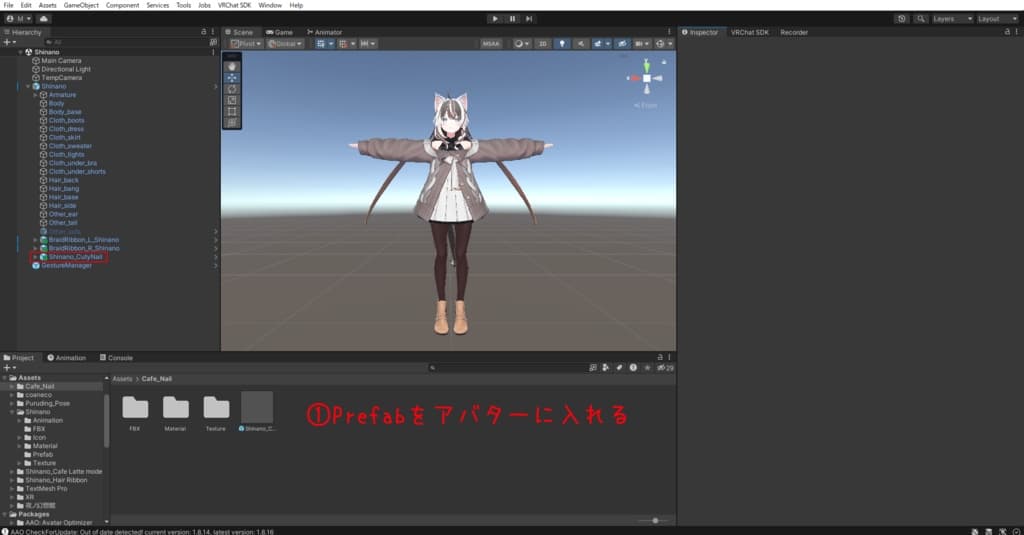Image resolution: width=1024 pixels, height=535 pixels.
Task: Select the Scale tool in Scene toolbar
Action: point(232,100)
